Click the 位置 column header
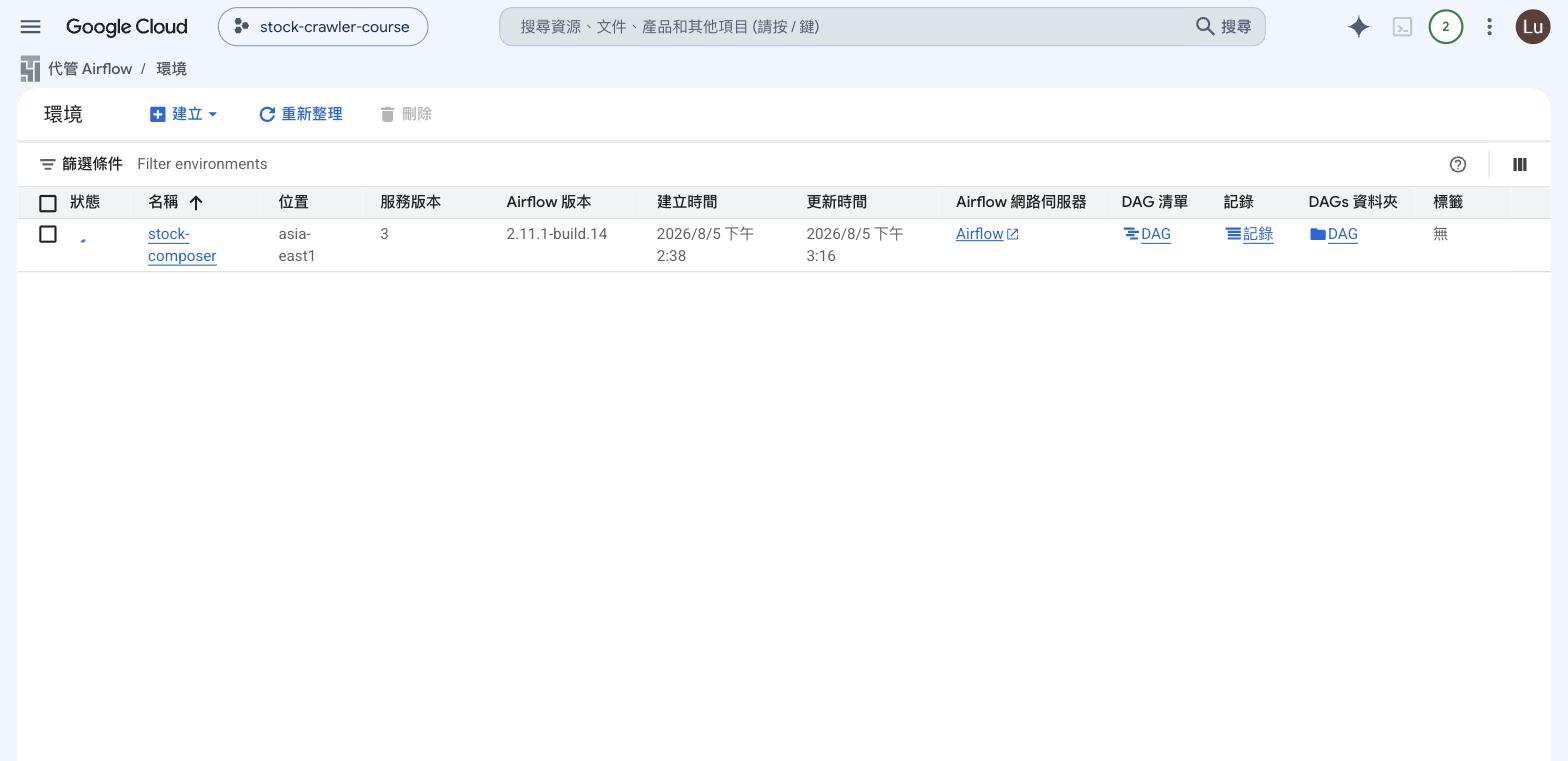Screen dimensions: 1568x761 (294, 202)
